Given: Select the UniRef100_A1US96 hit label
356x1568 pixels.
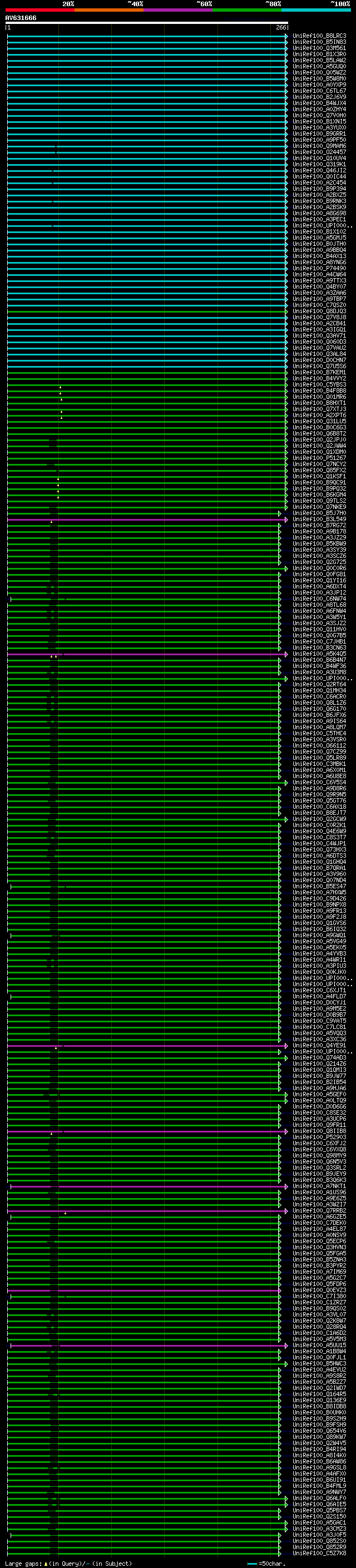Looking at the screenshot, I should click(x=319, y=1192).
